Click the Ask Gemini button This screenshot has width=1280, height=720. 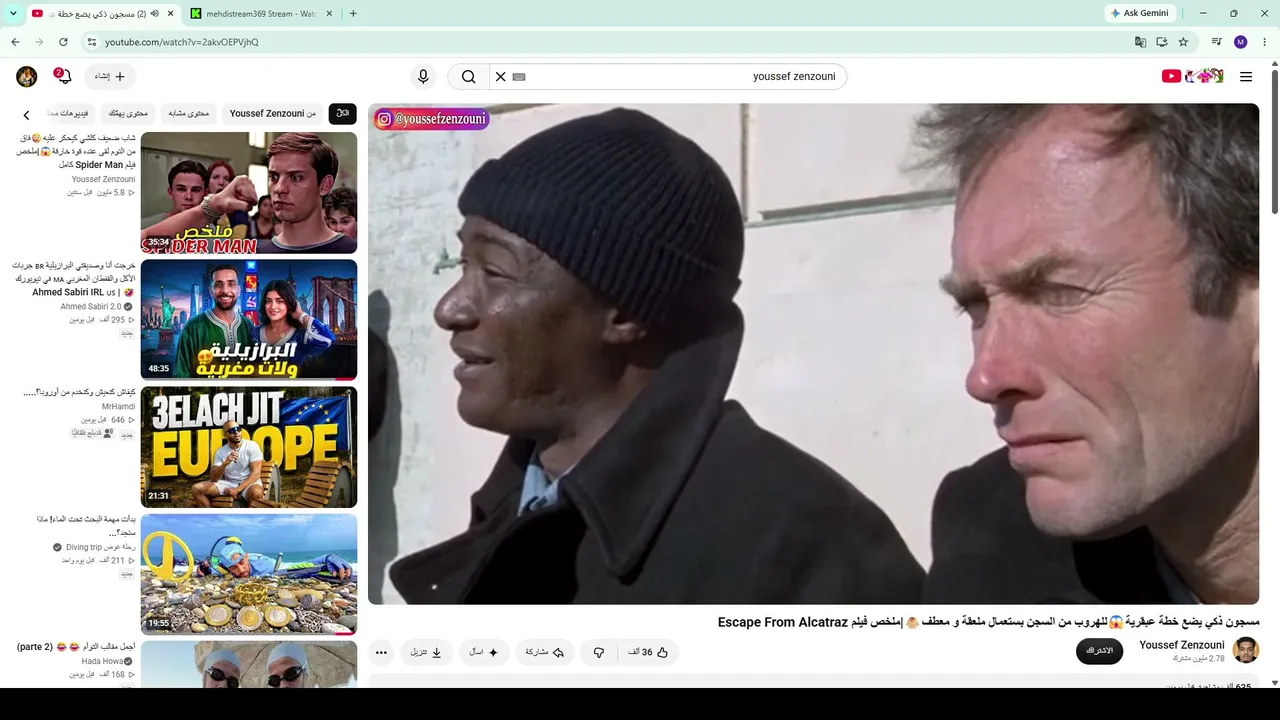[x=1140, y=13]
